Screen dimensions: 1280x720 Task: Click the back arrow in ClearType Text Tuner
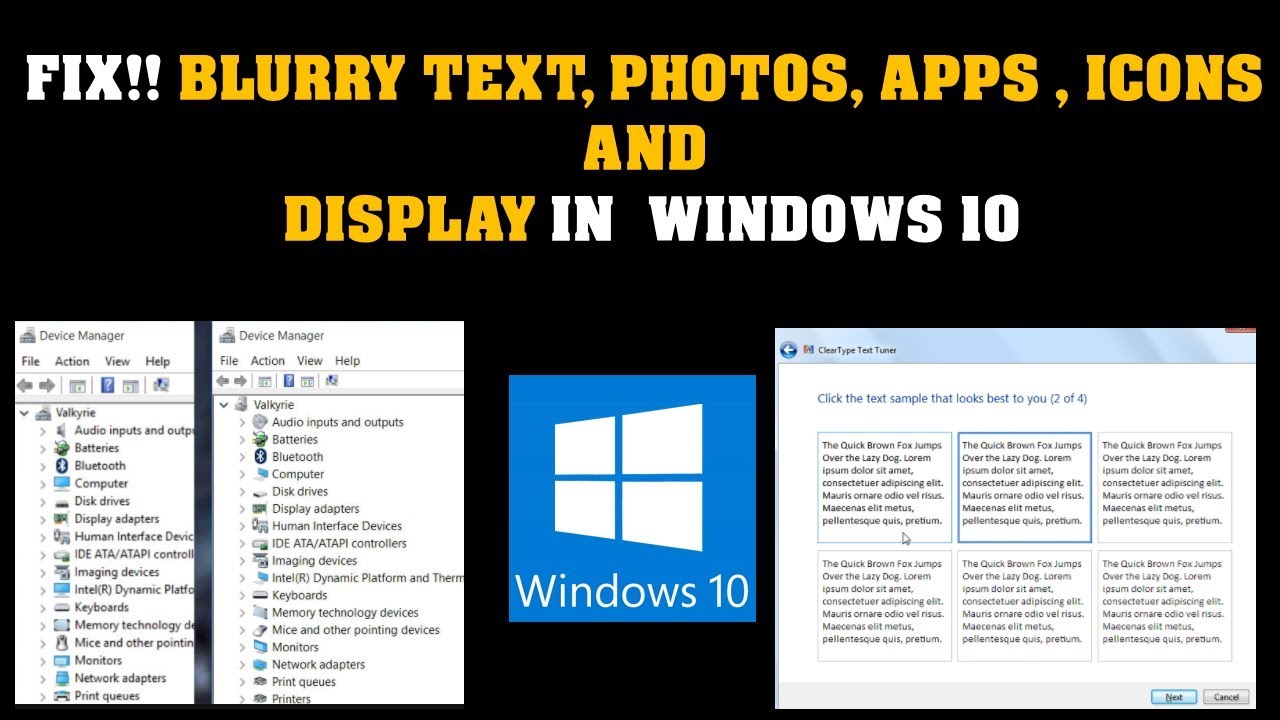point(789,348)
